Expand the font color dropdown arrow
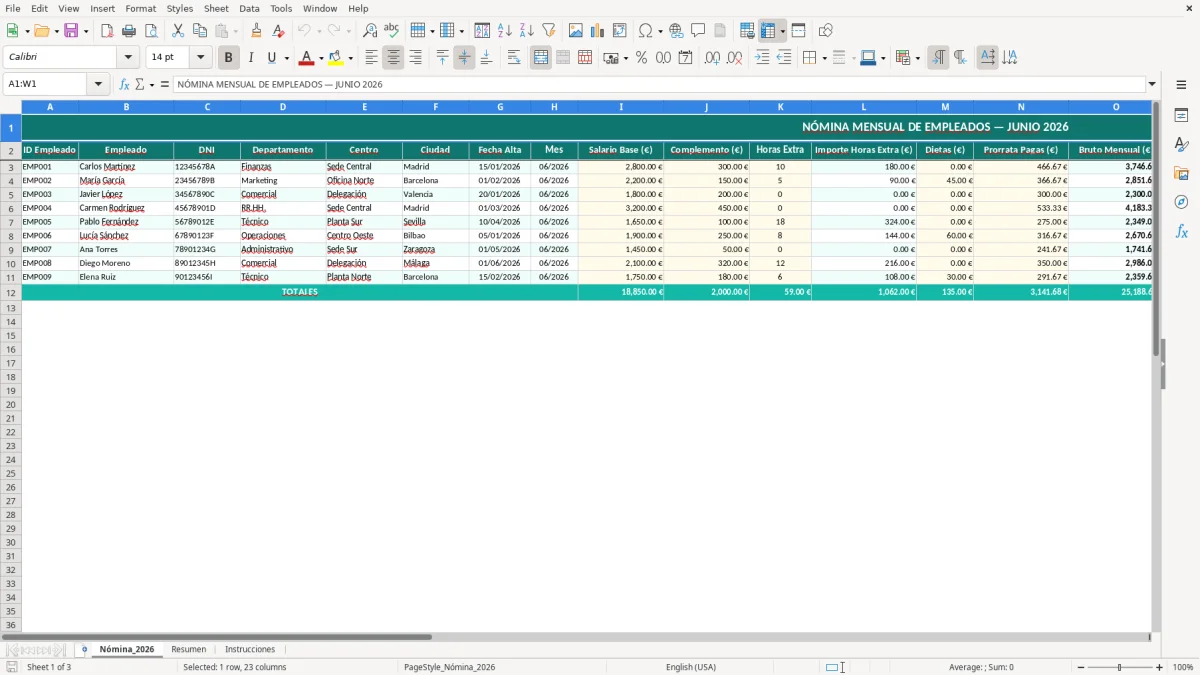The width and height of the screenshot is (1200, 675). (x=321, y=58)
